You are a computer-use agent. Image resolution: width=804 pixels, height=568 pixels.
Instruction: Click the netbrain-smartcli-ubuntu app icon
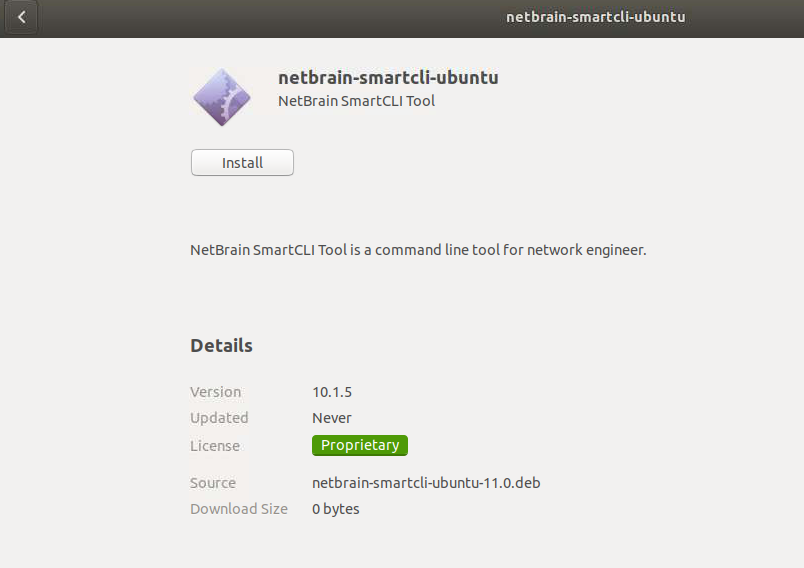(x=221, y=97)
